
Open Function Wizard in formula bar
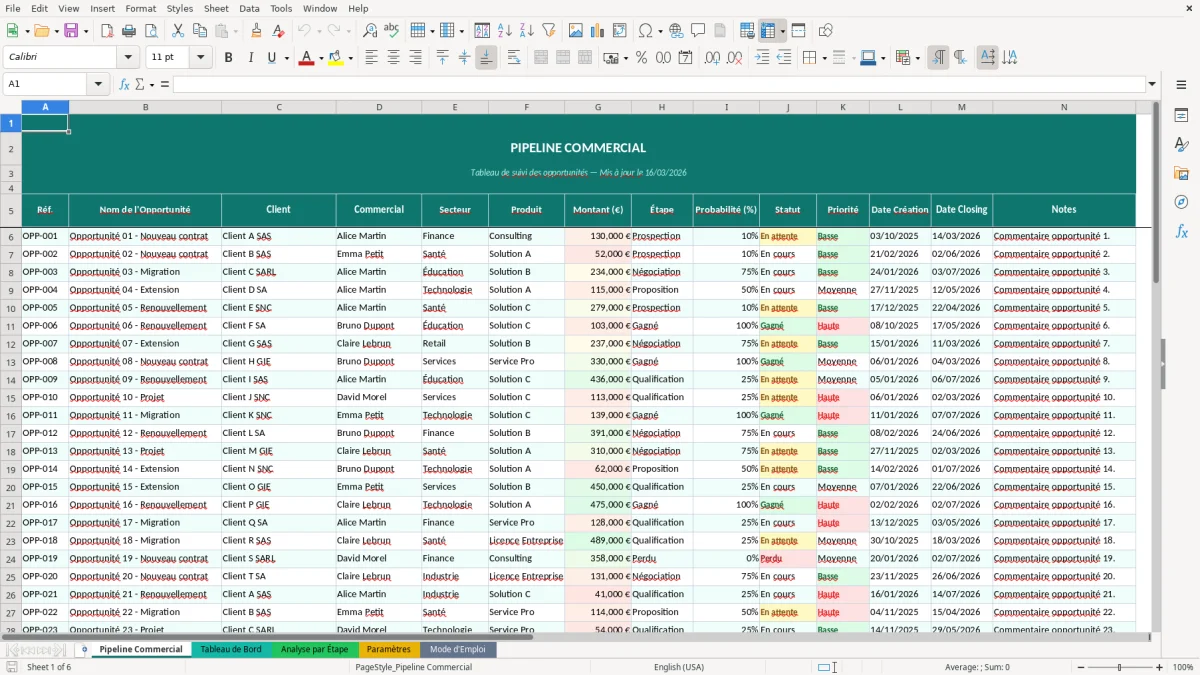(124, 84)
